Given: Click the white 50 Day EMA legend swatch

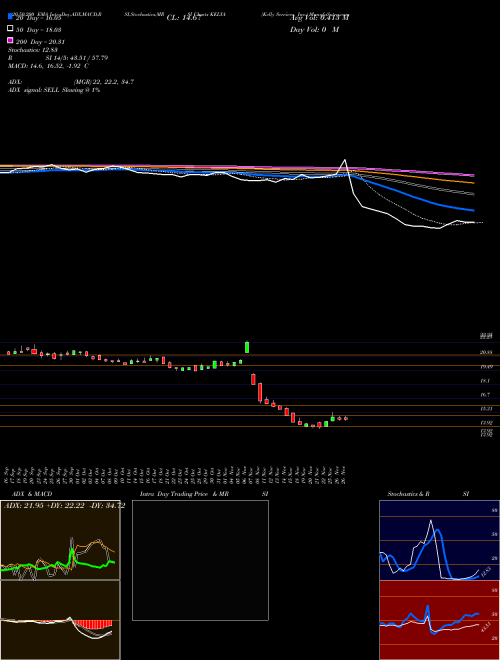Looking at the screenshot, I should 10,28.
